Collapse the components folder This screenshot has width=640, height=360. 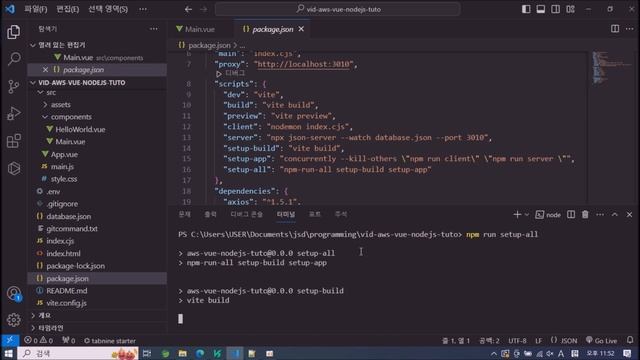click(x=97, y=117)
